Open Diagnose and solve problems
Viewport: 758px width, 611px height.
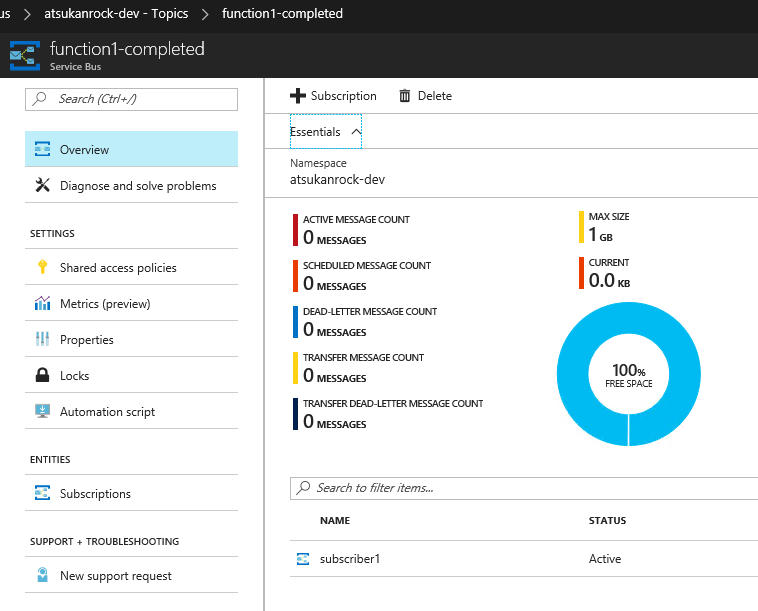(x=131, y=185)
